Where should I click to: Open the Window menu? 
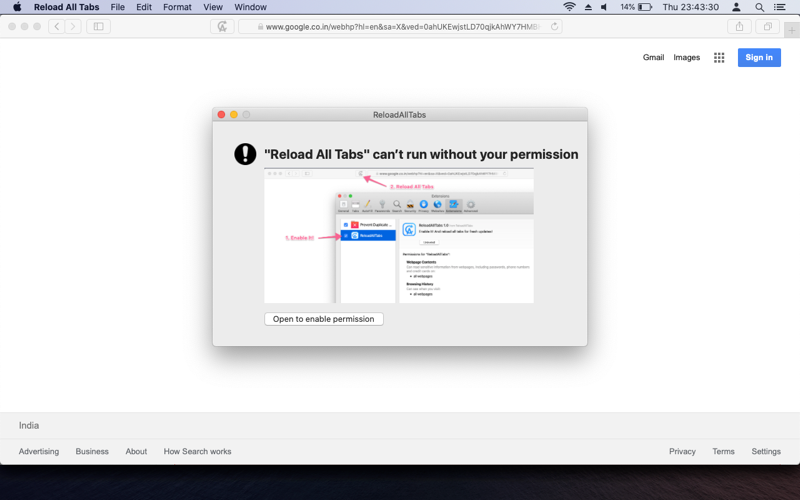(x=250, y=7)
